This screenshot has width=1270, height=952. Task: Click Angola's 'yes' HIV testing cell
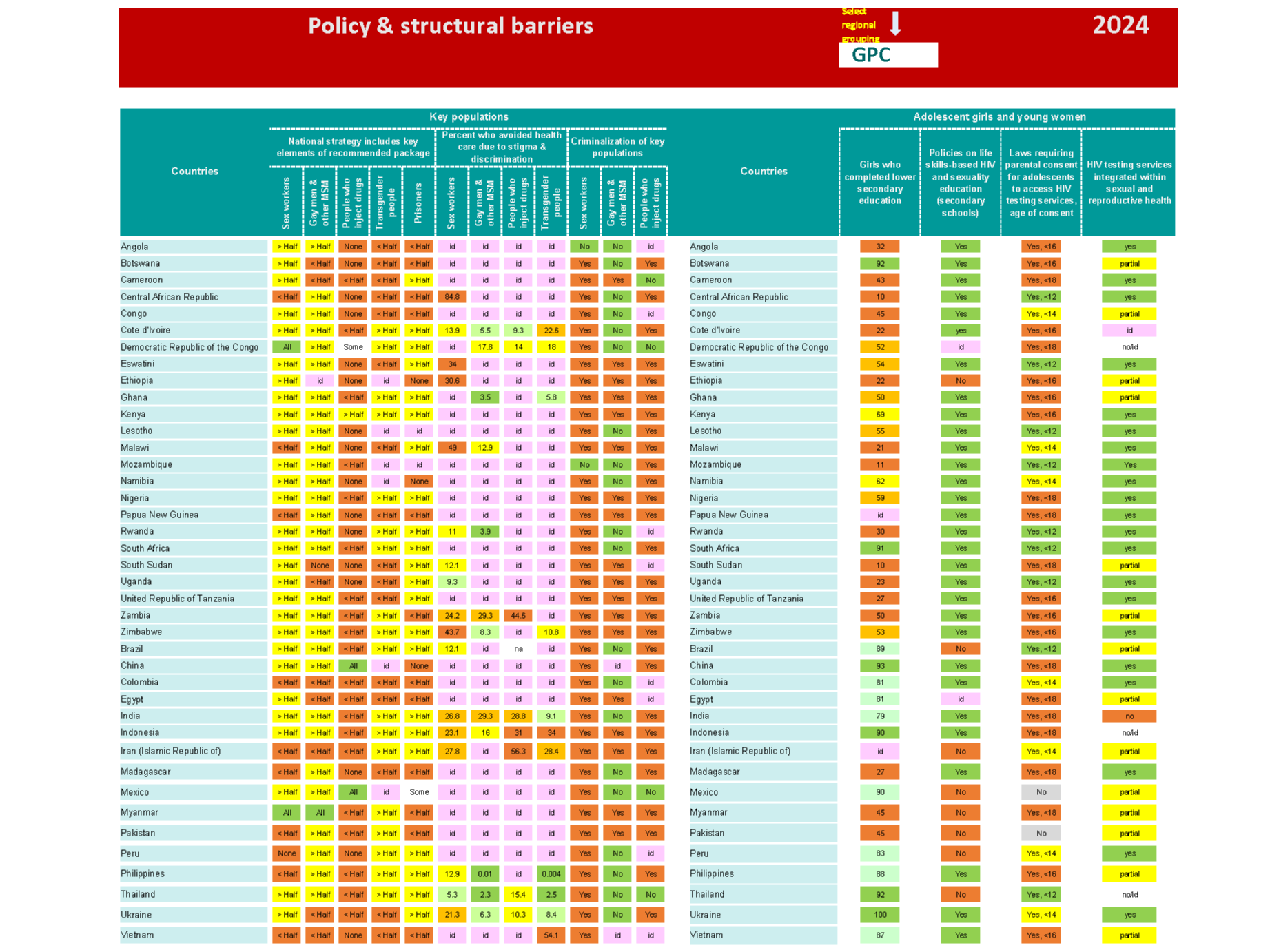(1129, 247)
